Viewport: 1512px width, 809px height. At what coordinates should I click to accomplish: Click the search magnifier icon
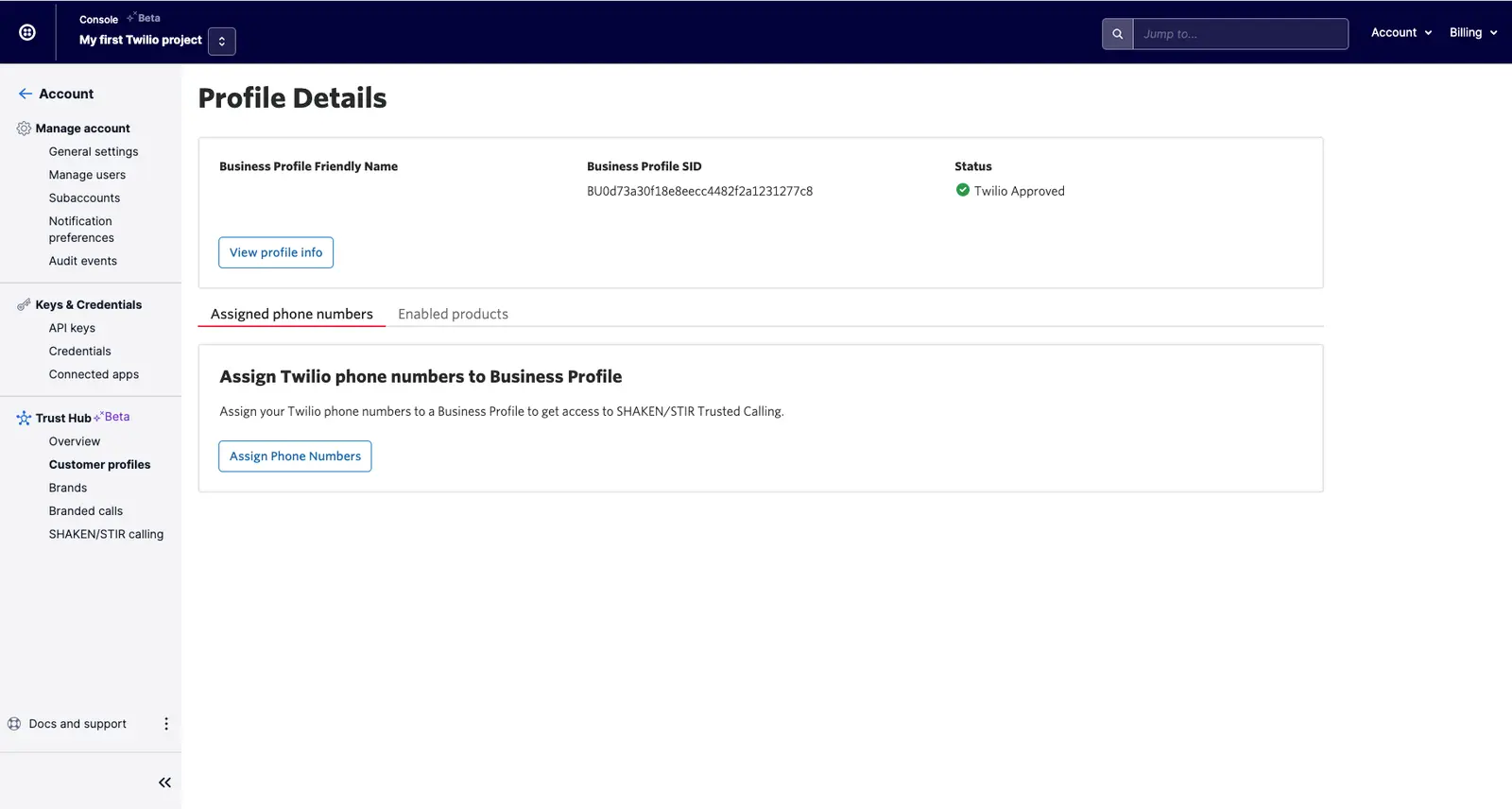point(1117,34)
